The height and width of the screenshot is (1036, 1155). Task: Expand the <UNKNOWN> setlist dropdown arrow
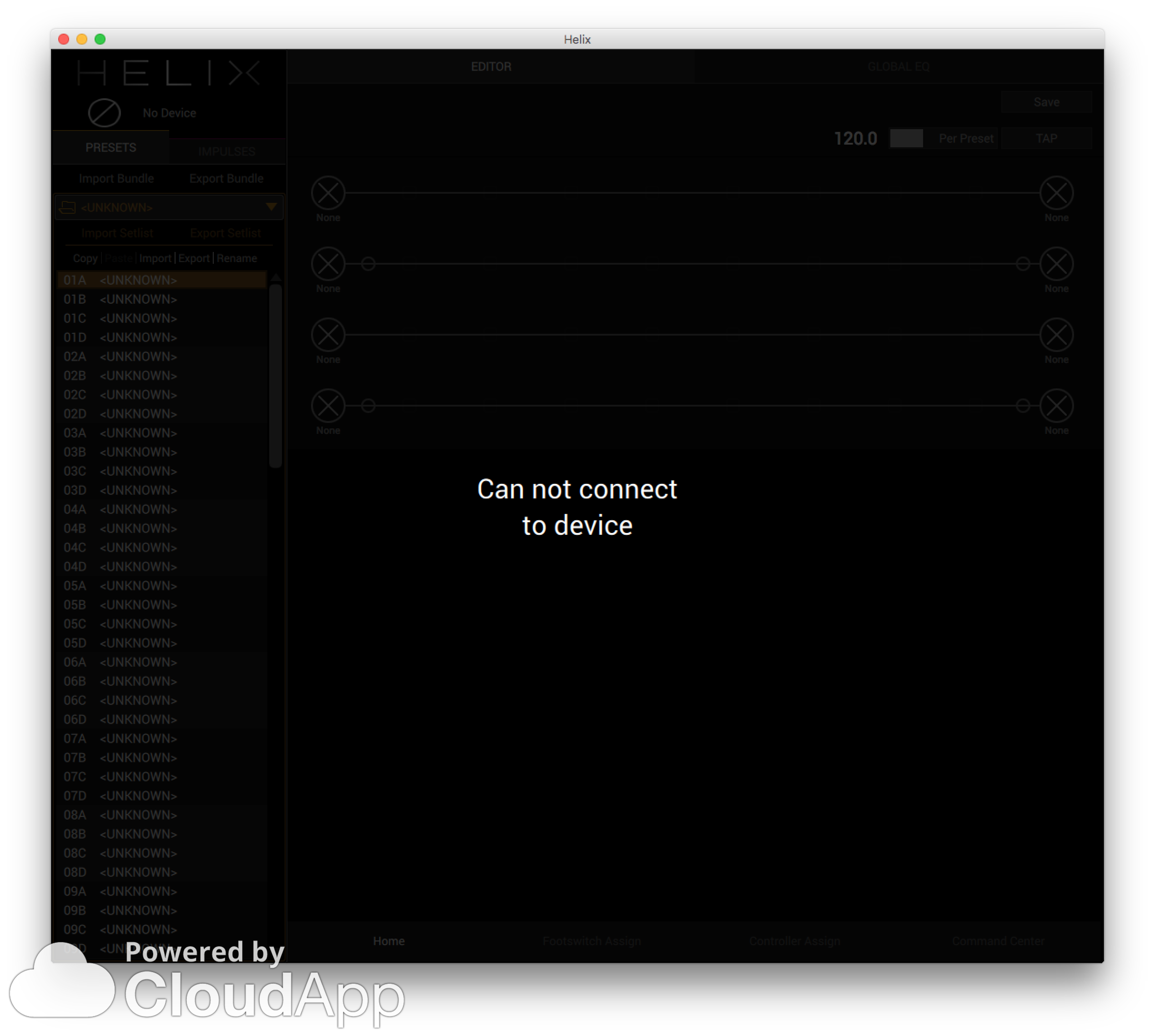click(x=271, y=206)
